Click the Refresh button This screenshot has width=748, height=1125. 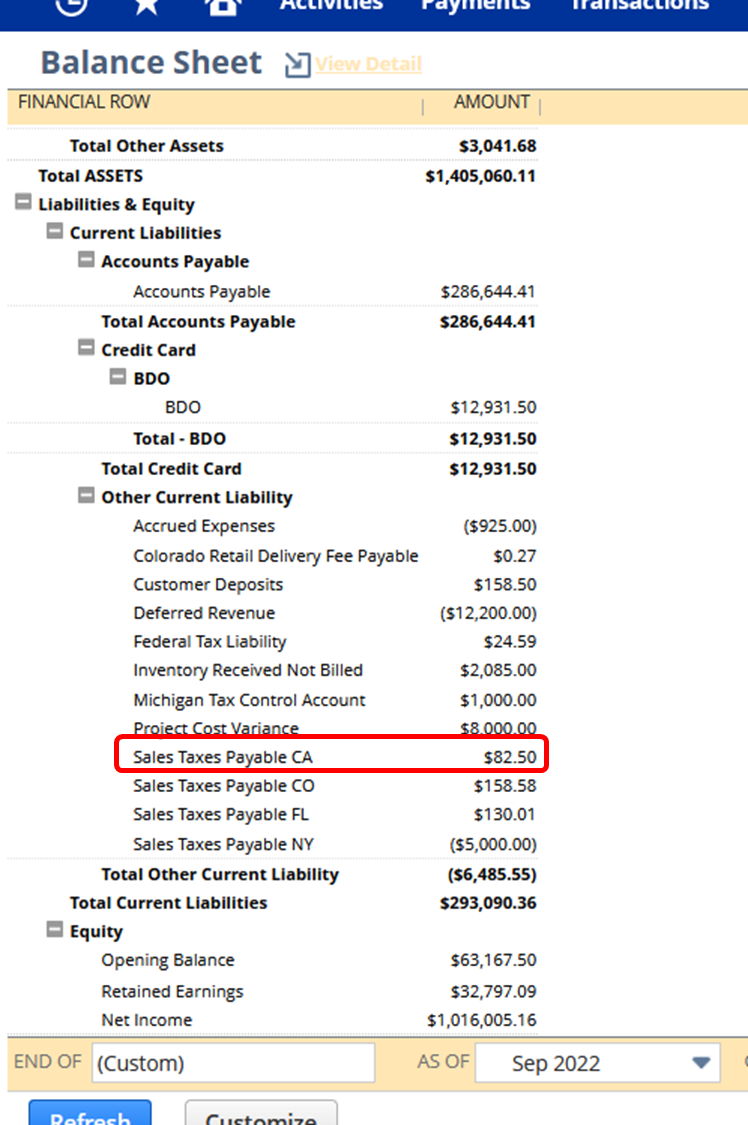pyautogui.click(x=90, y=1113)
